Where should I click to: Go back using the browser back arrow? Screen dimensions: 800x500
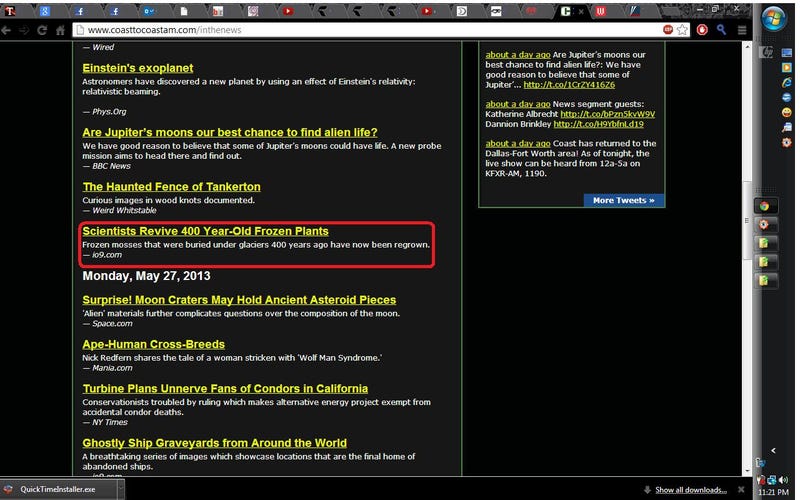[x=6, y=30]
